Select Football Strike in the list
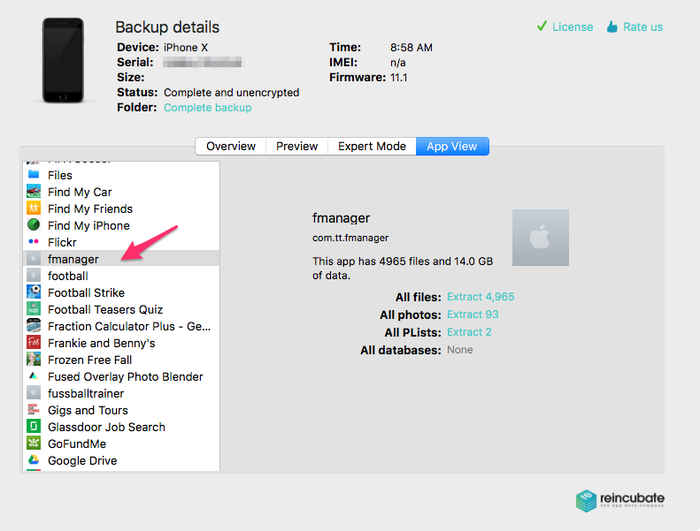Screen dimensions: 700x531 121,293
